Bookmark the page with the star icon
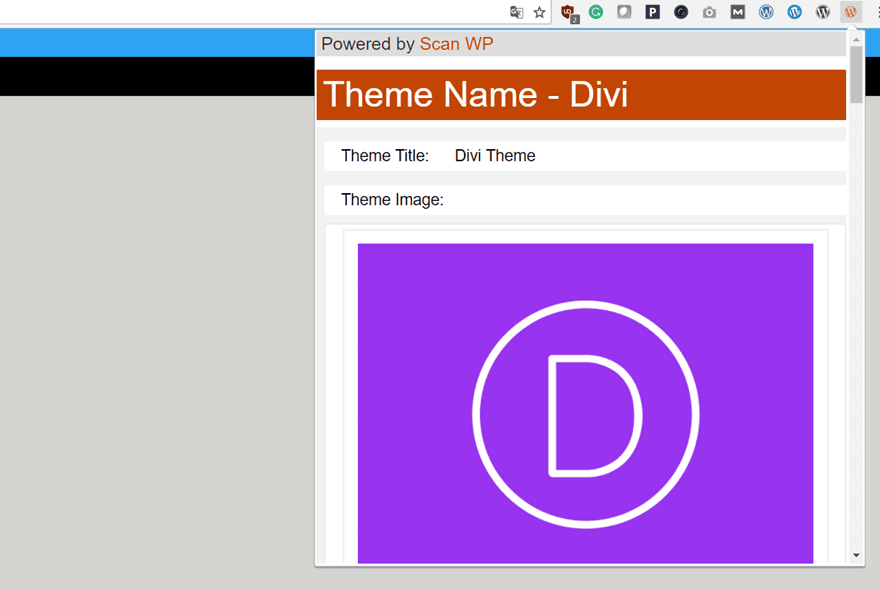 [x=541, y=12]
